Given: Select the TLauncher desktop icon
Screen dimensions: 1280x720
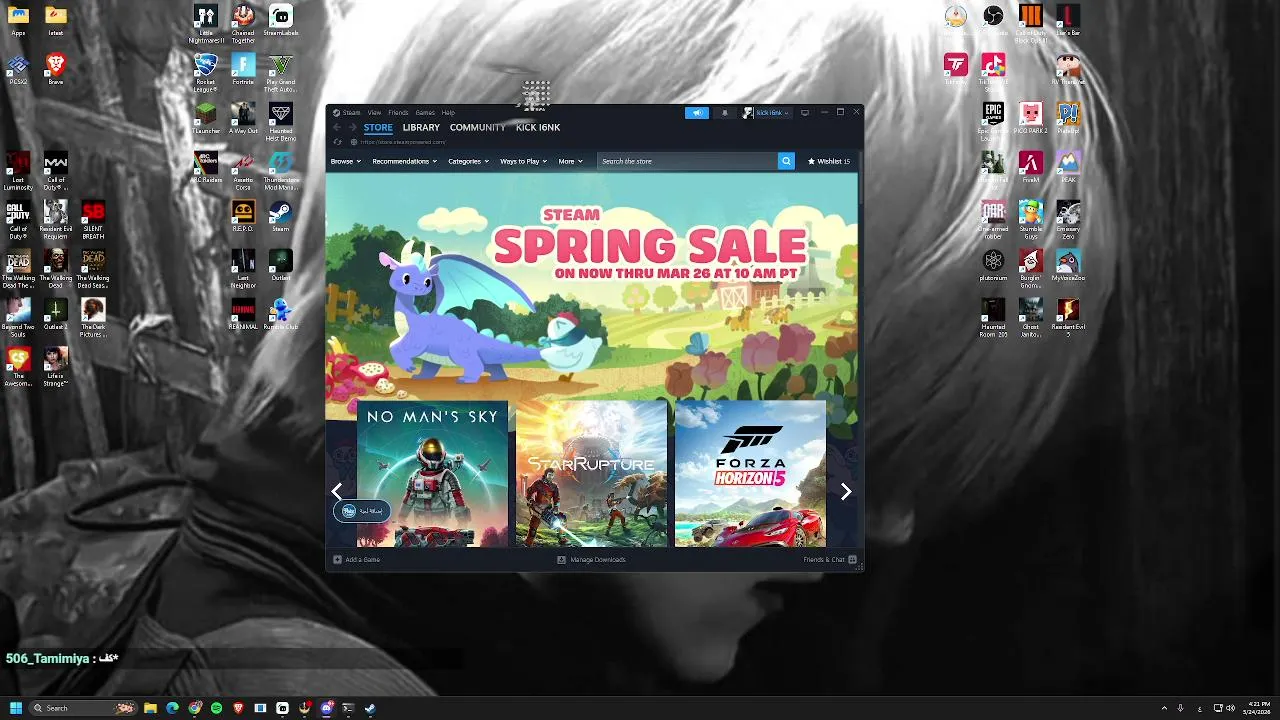Looking at the screenshot, I should pyautogui.click(x=205, y=118).
